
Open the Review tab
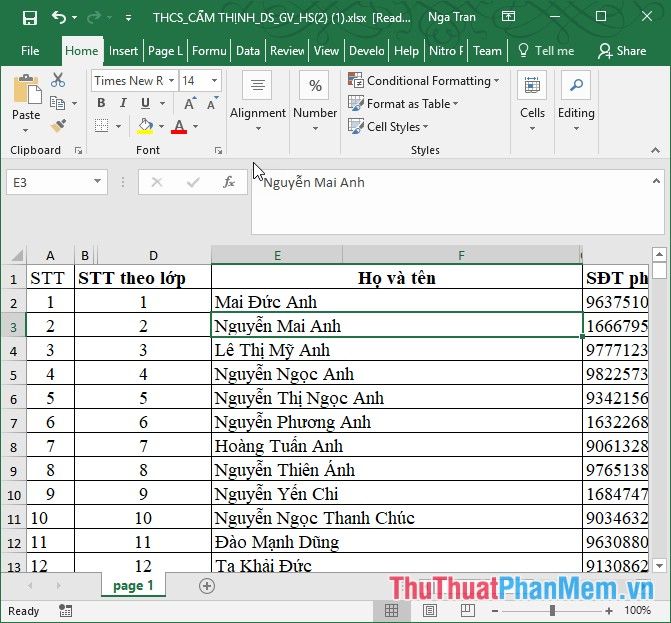point(287,51)
